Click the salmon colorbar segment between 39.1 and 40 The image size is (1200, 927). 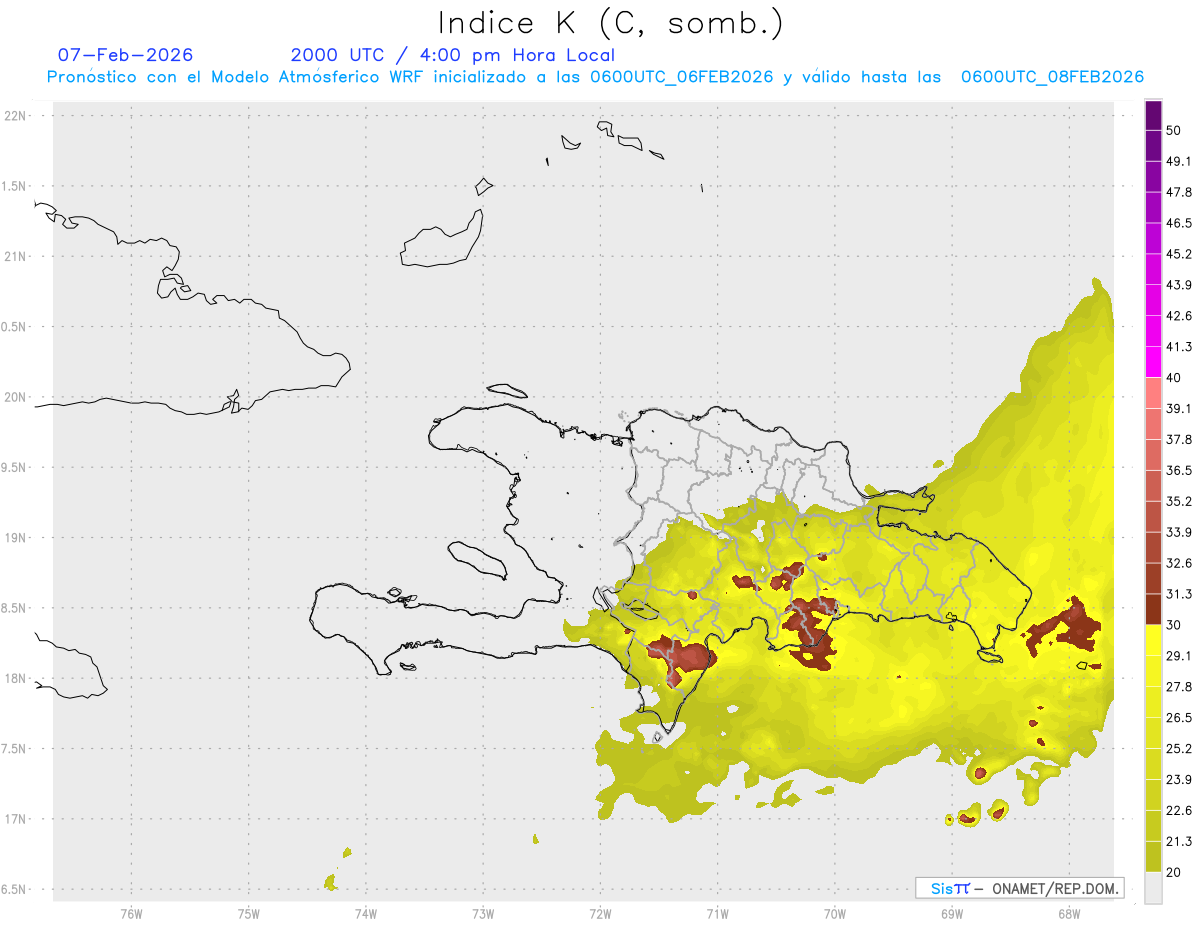tap(1153, 393)
